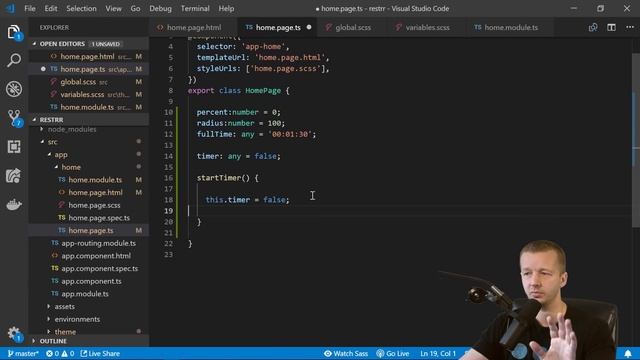Open app.component.spec.ts in file tree

tap(89, 269)
